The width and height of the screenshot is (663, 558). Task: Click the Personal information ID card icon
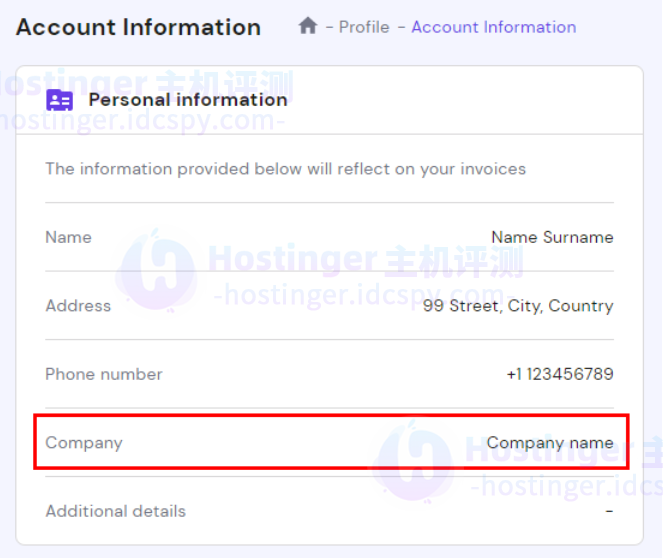pos(60,100)
